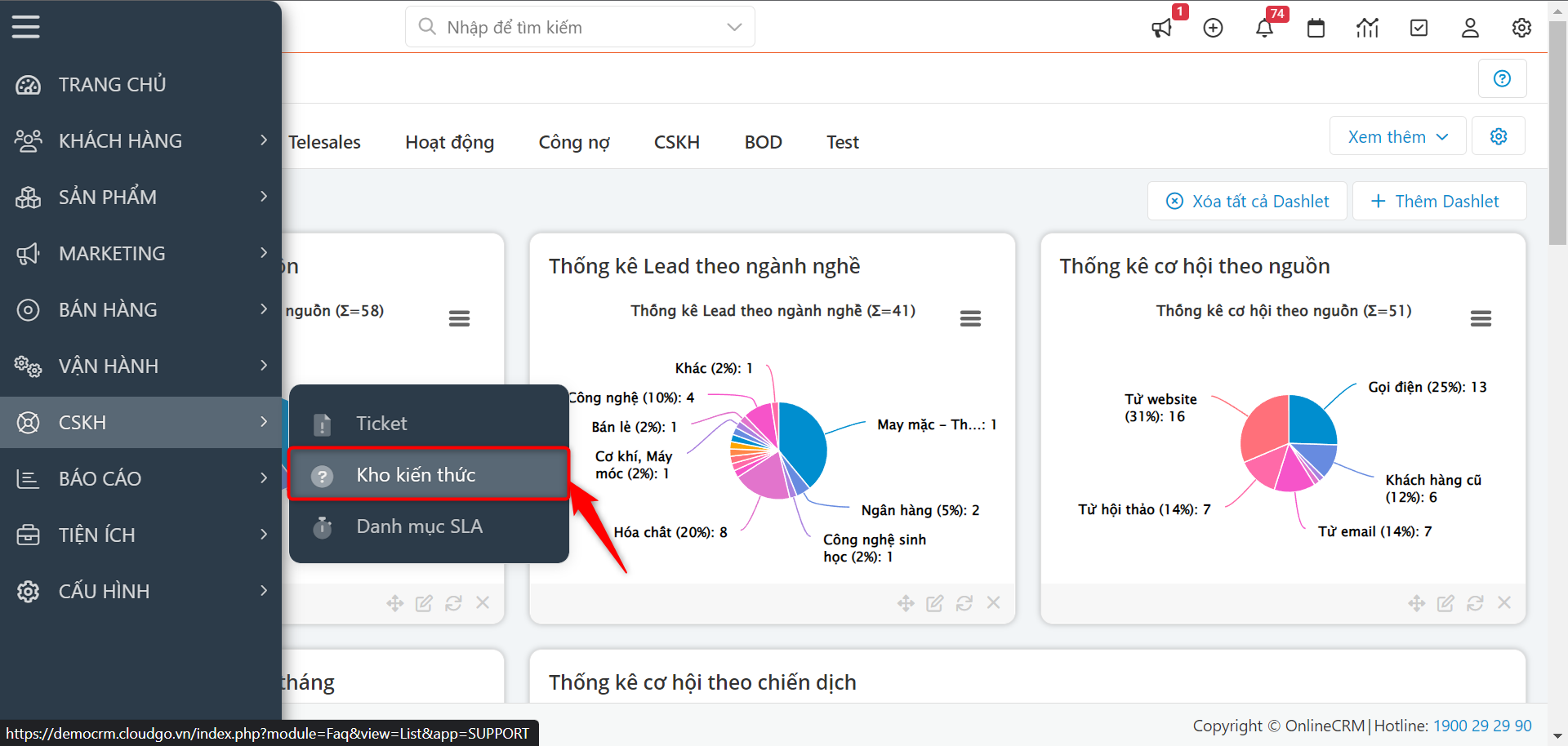The height and width of the screenshot is (746, 1568).
Task: Click the blue Gọi điện pie slice
Action: 1311,420
